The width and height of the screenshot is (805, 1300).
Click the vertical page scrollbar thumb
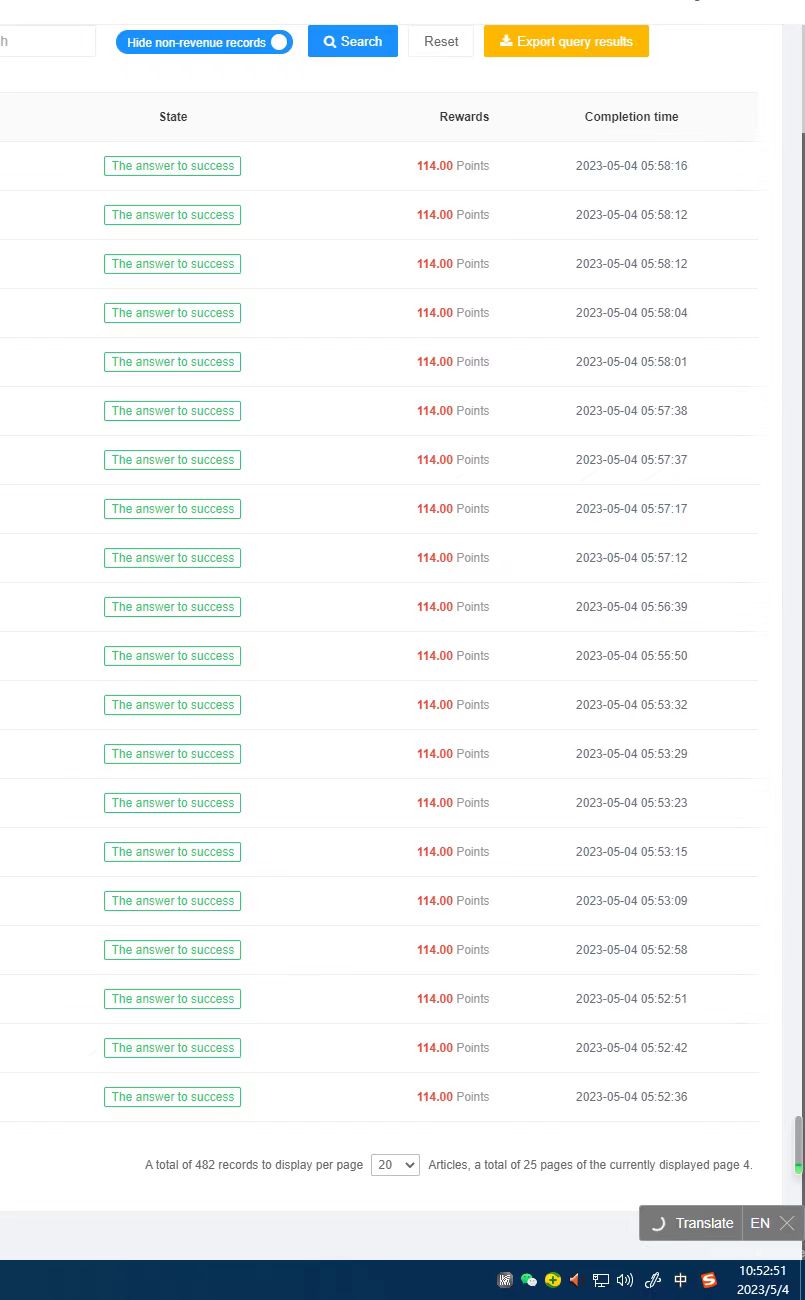798,1142
